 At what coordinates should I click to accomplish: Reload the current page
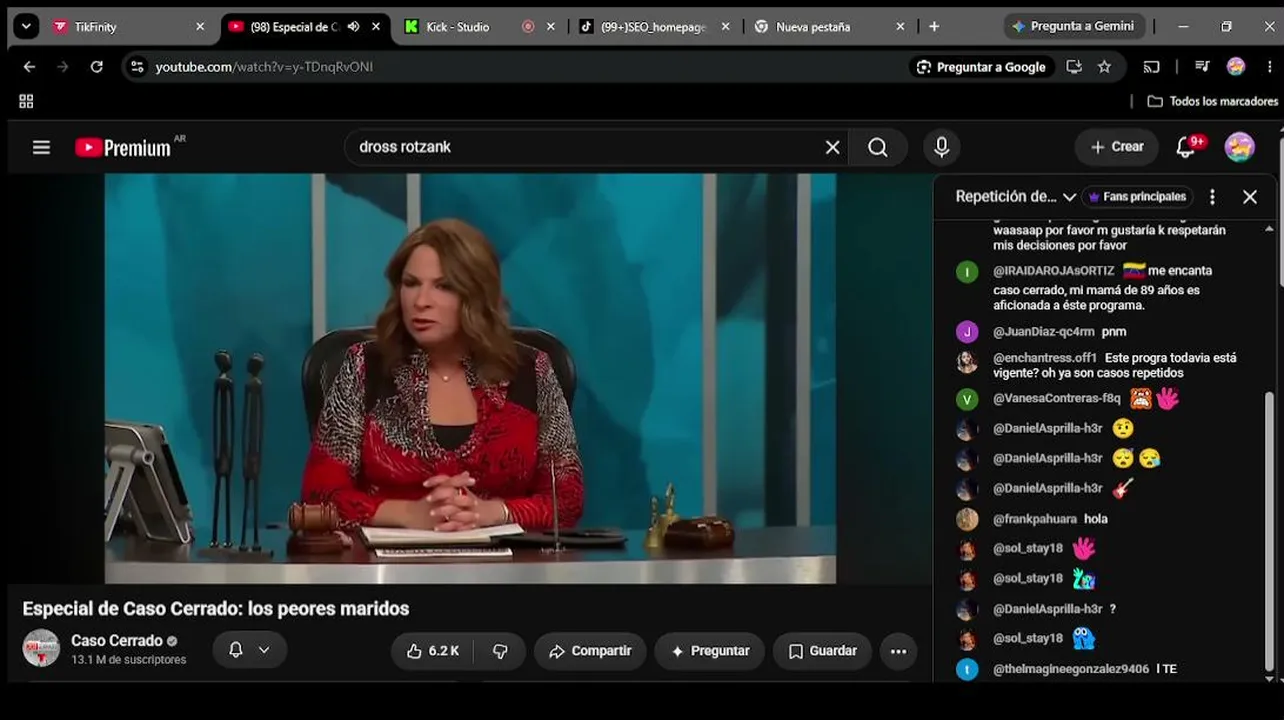tap(96, 67)
